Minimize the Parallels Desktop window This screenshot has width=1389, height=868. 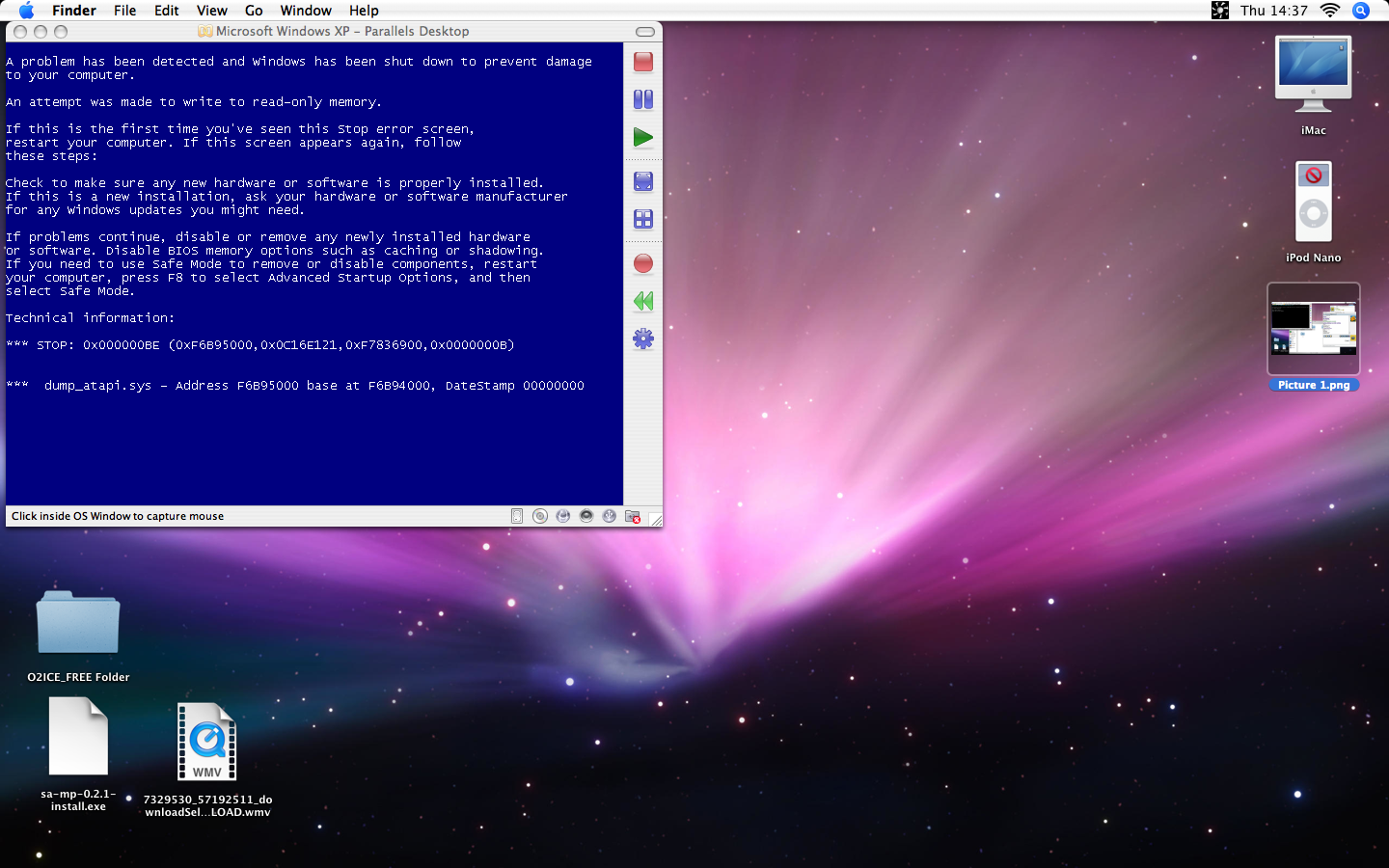coord(41,32)
